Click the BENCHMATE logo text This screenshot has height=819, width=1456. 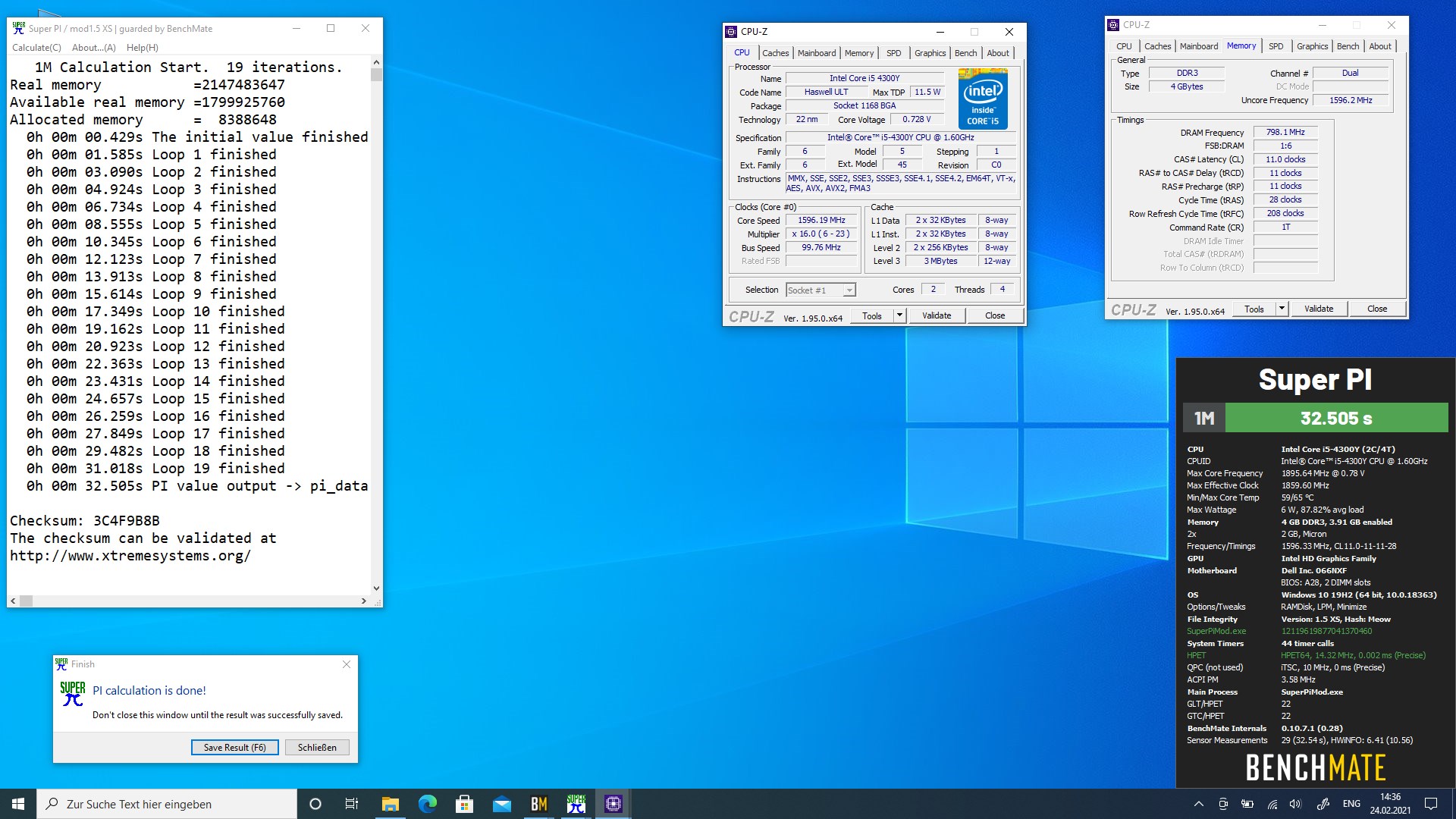pos(1316,768)
